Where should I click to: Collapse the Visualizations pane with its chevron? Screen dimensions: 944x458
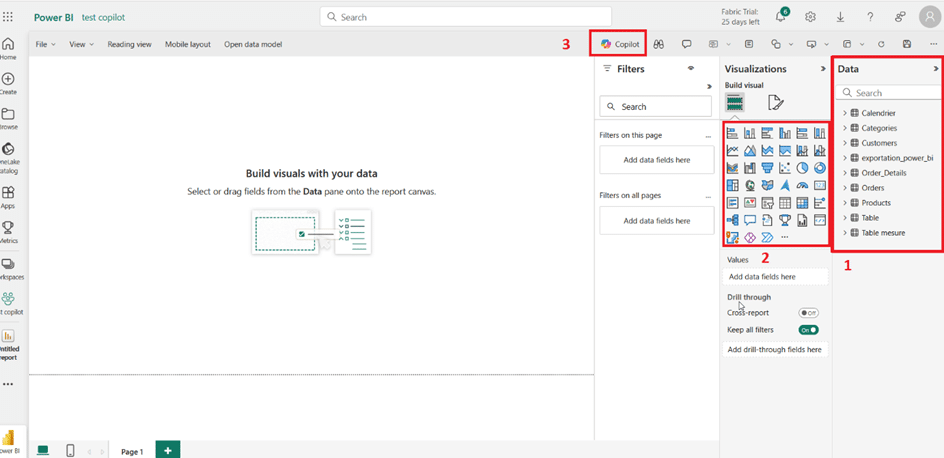click(x=823, y=69)
